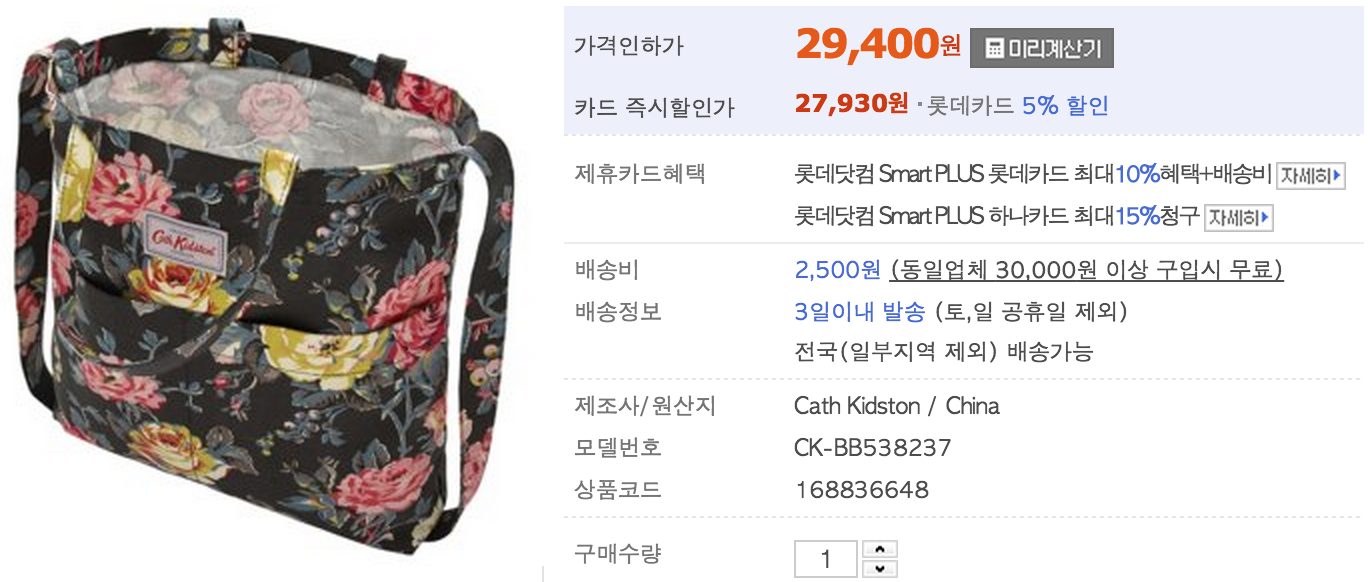
Task: Open the 2,500원 shipping fee link
Action: click(837, 270)
